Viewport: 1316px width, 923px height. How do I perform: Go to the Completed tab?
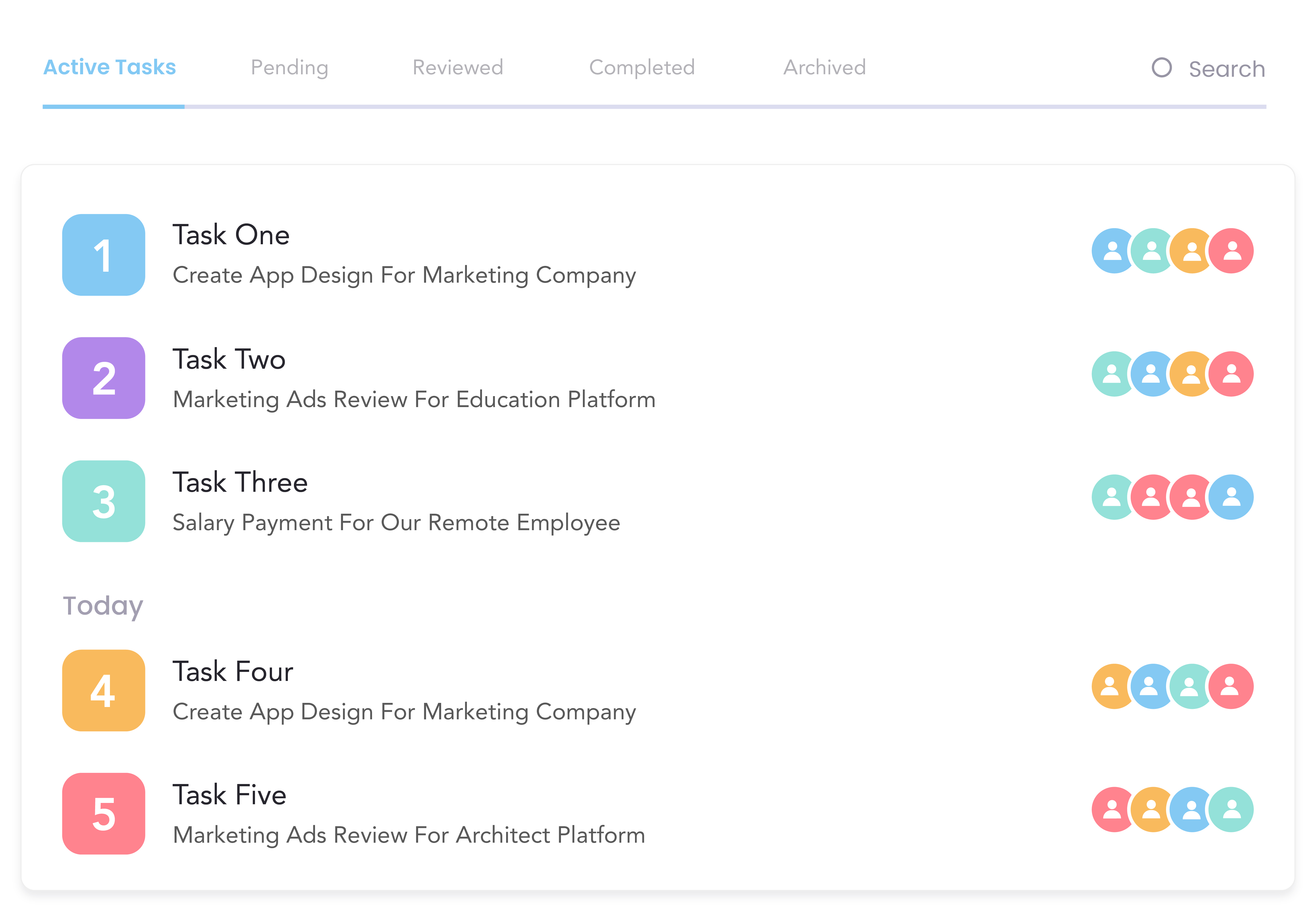[641, 68]
